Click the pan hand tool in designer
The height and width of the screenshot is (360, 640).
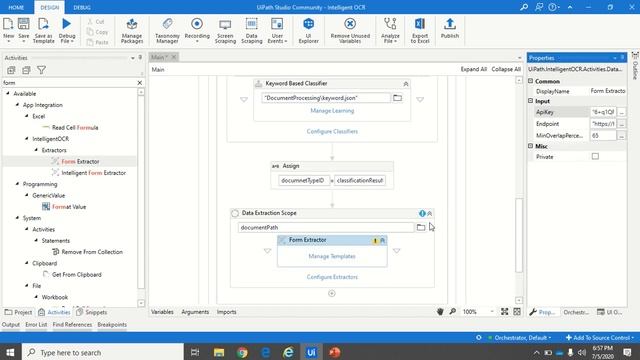[440, 311]
